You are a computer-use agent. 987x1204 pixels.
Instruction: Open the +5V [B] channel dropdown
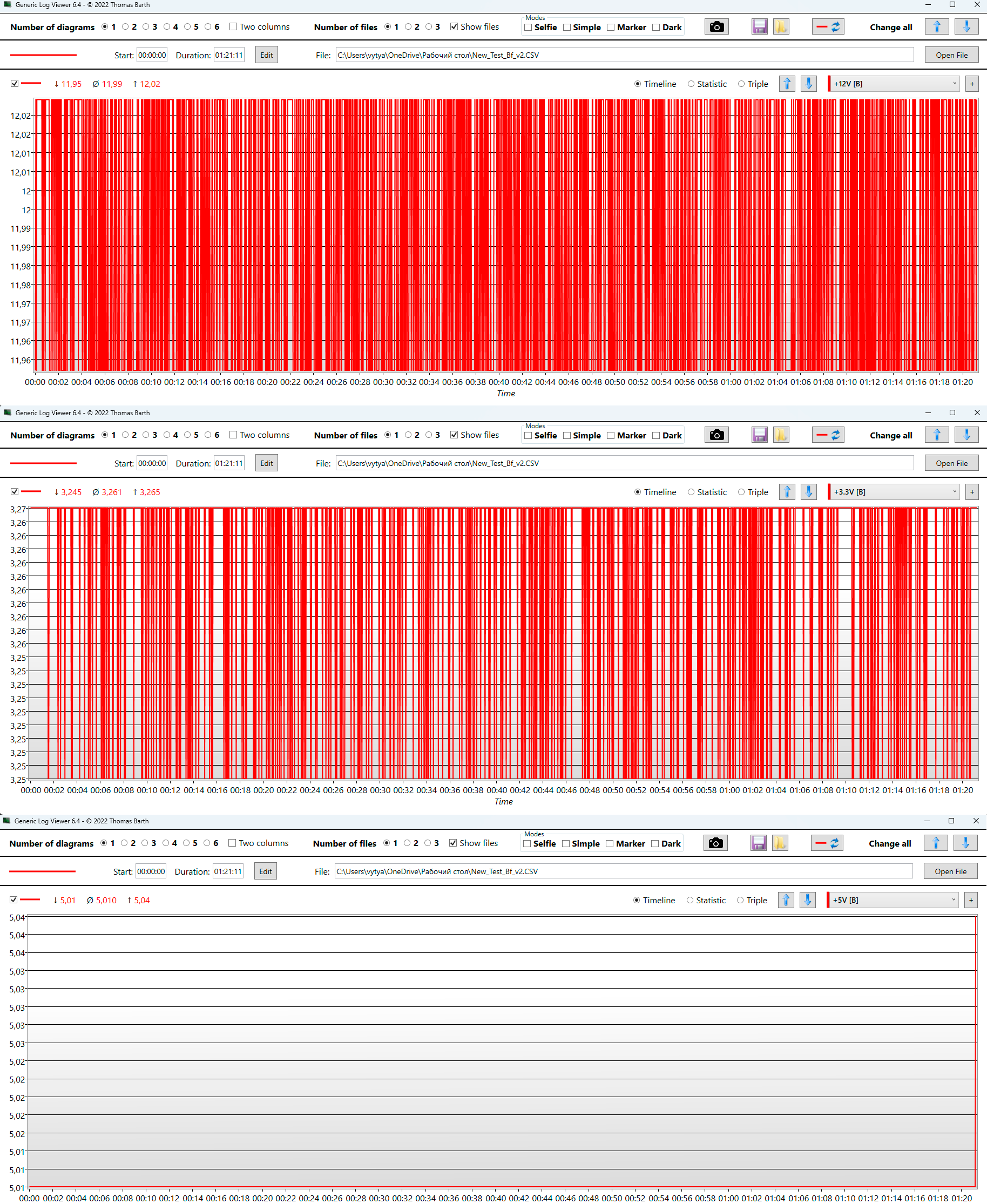[x=893, y=900]
